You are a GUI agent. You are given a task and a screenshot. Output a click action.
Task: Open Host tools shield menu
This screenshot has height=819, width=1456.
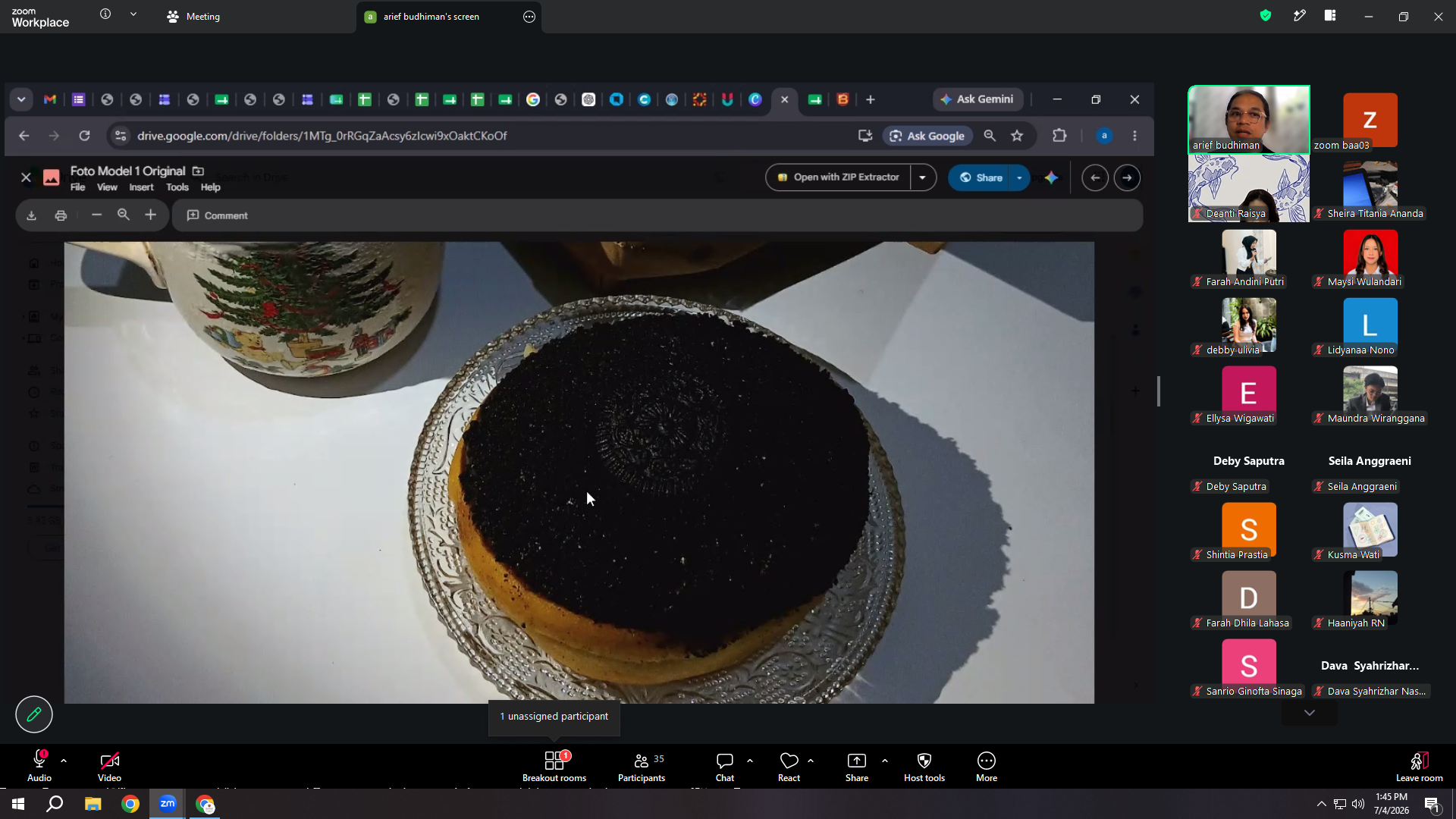click(924, 766)
